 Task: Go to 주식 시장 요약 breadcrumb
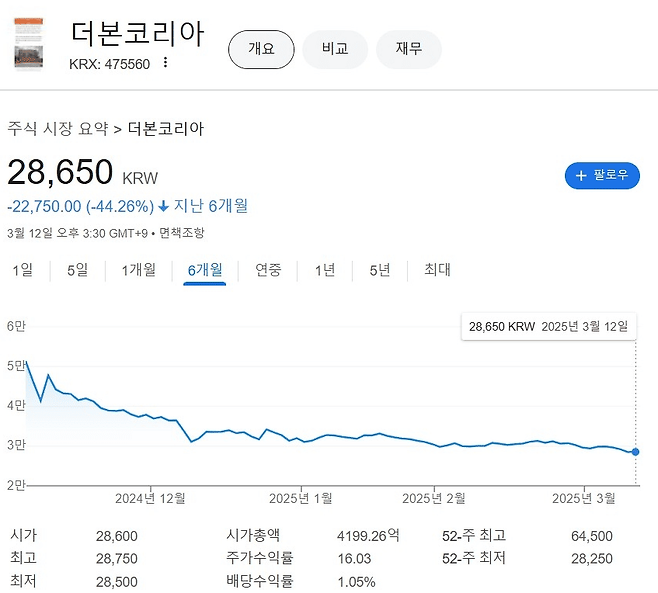(57, 129)
